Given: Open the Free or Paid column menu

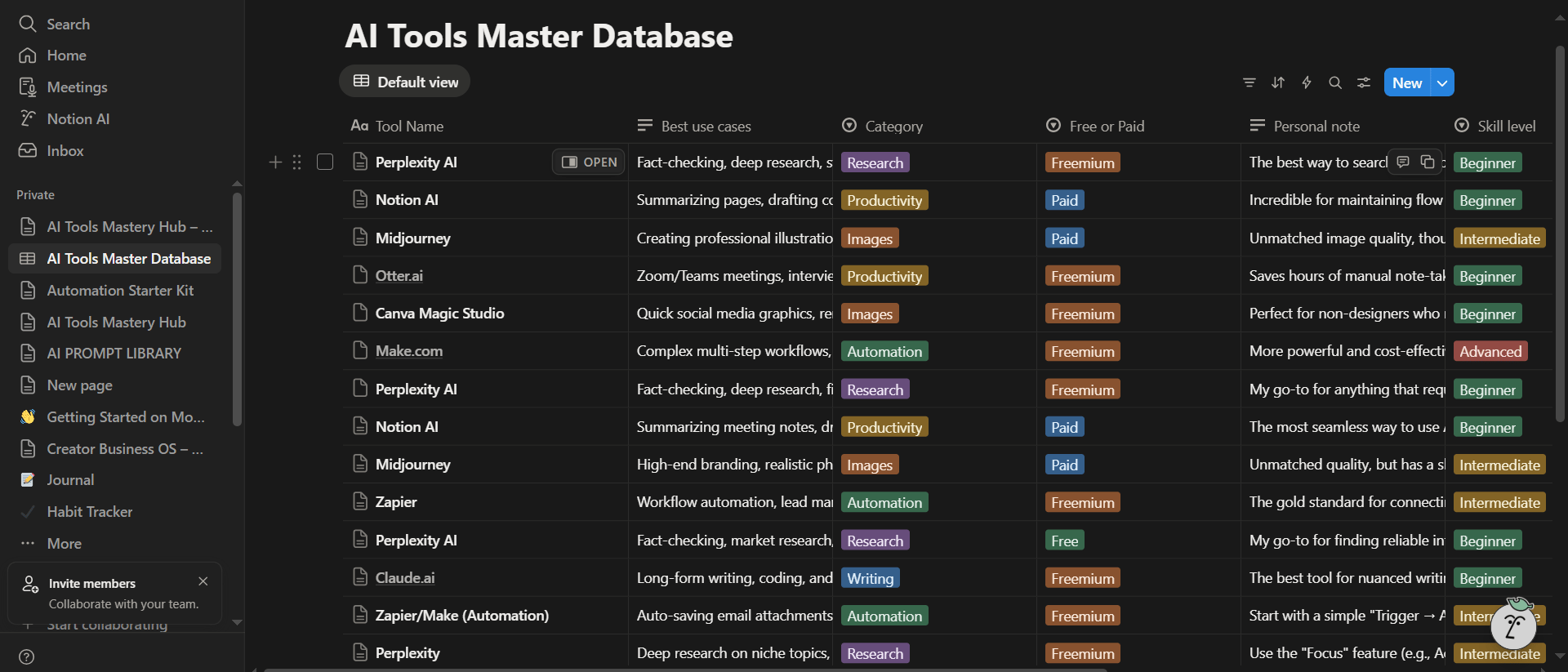Looking at the screenshot, I should pyautogui.click(x=1138, y=126).
